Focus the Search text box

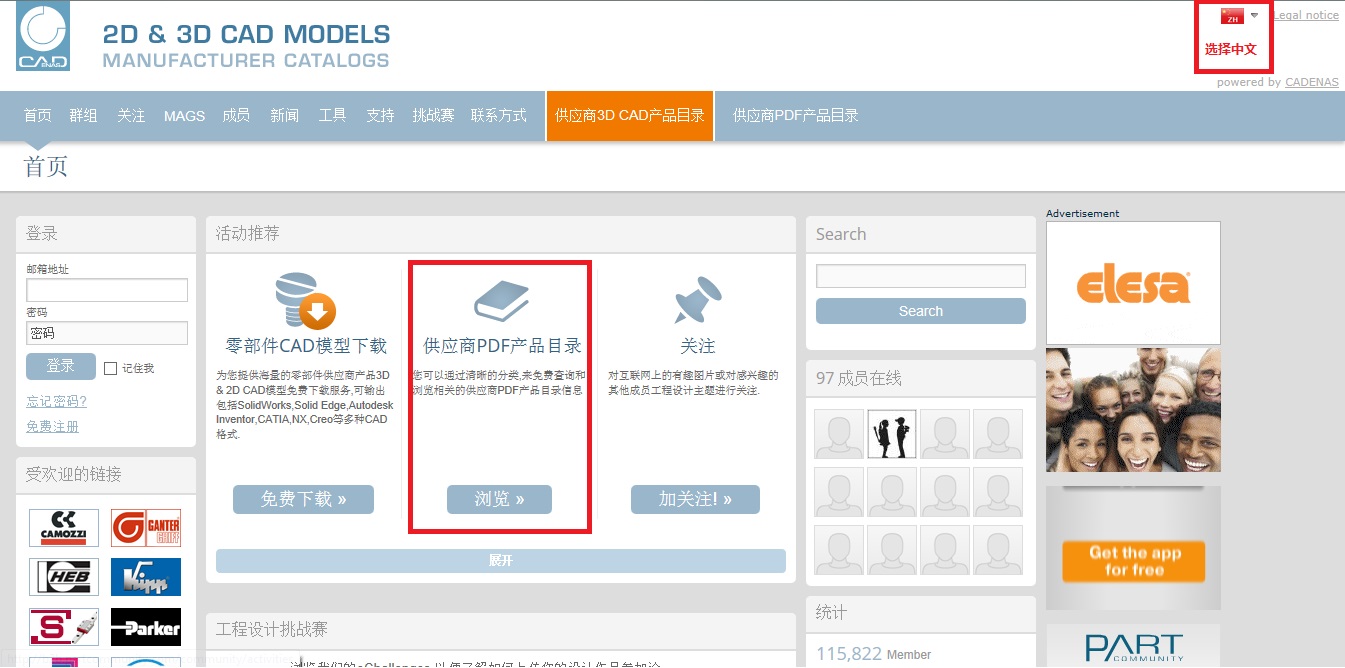click(x=921, y=276)
